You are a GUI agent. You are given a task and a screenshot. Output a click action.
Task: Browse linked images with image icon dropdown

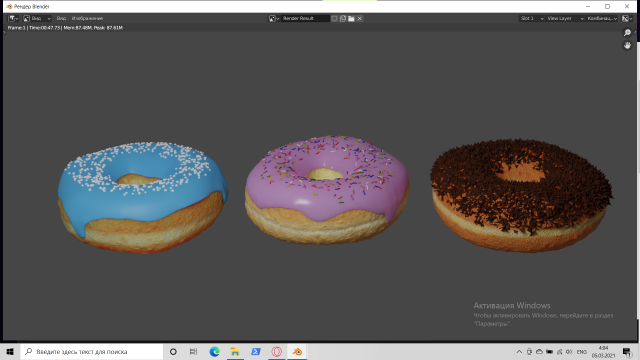point(274,18)
